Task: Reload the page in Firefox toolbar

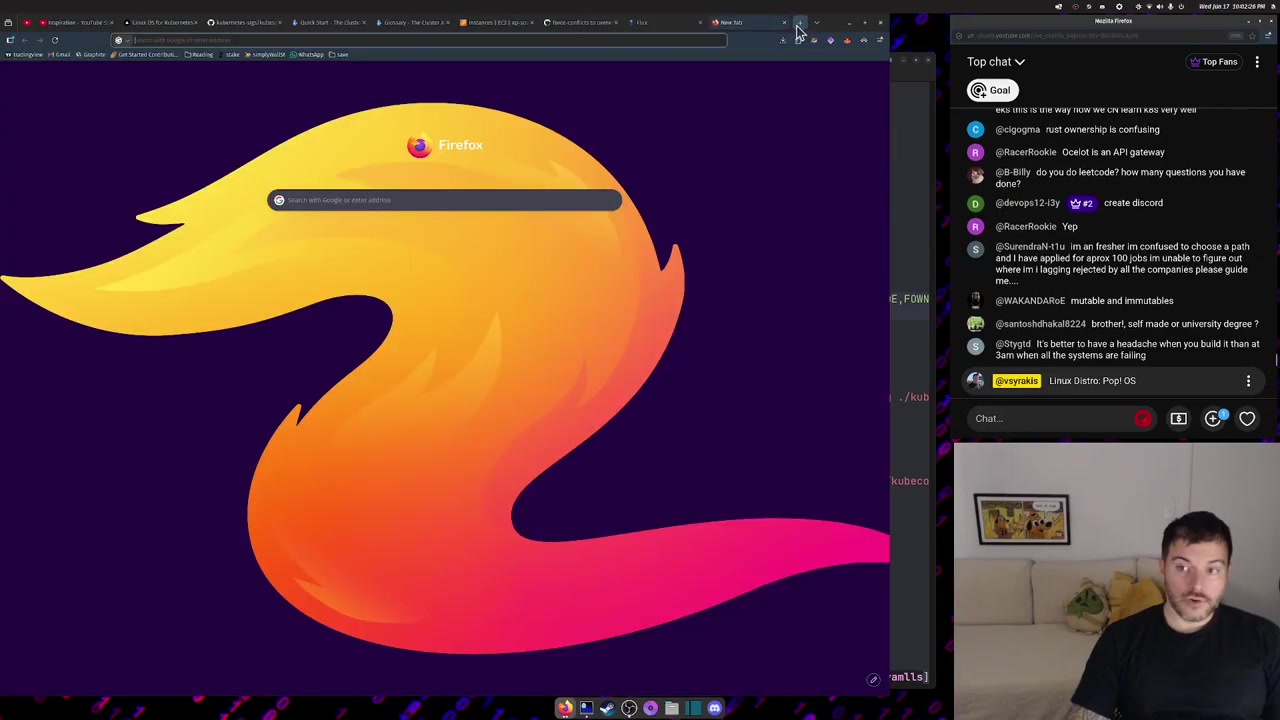Action: (x=55, y=40)
